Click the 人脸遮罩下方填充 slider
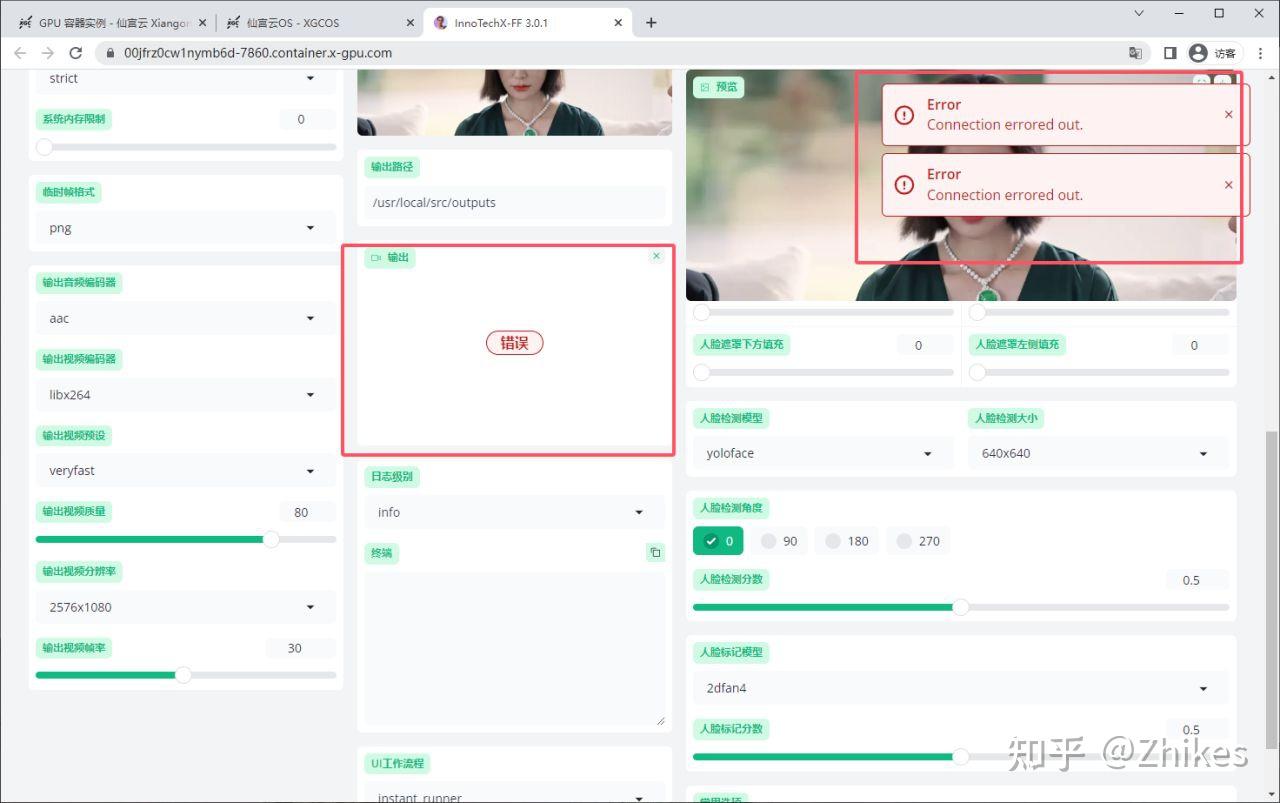The height and width of the screenshot is (803, 1280). [823, 372]
